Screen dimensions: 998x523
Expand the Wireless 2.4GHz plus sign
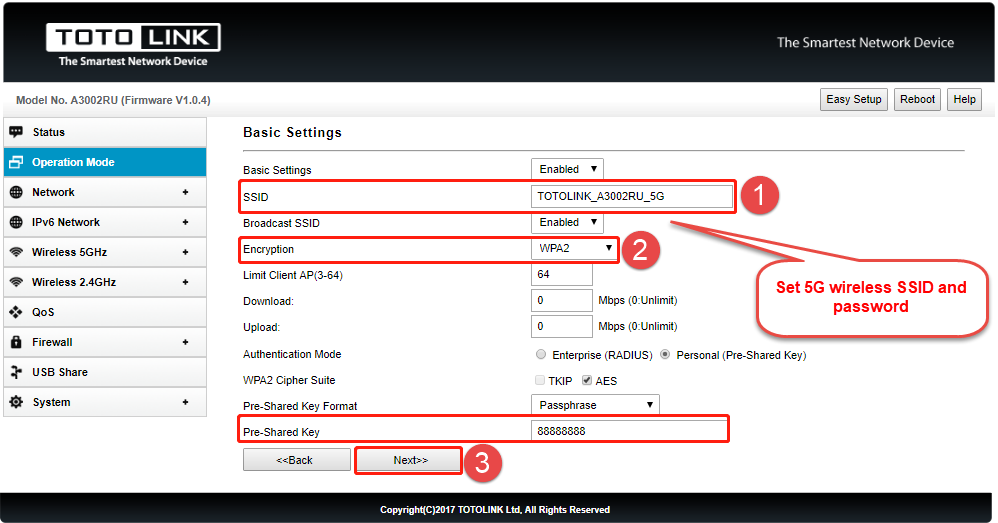(185, 282)
